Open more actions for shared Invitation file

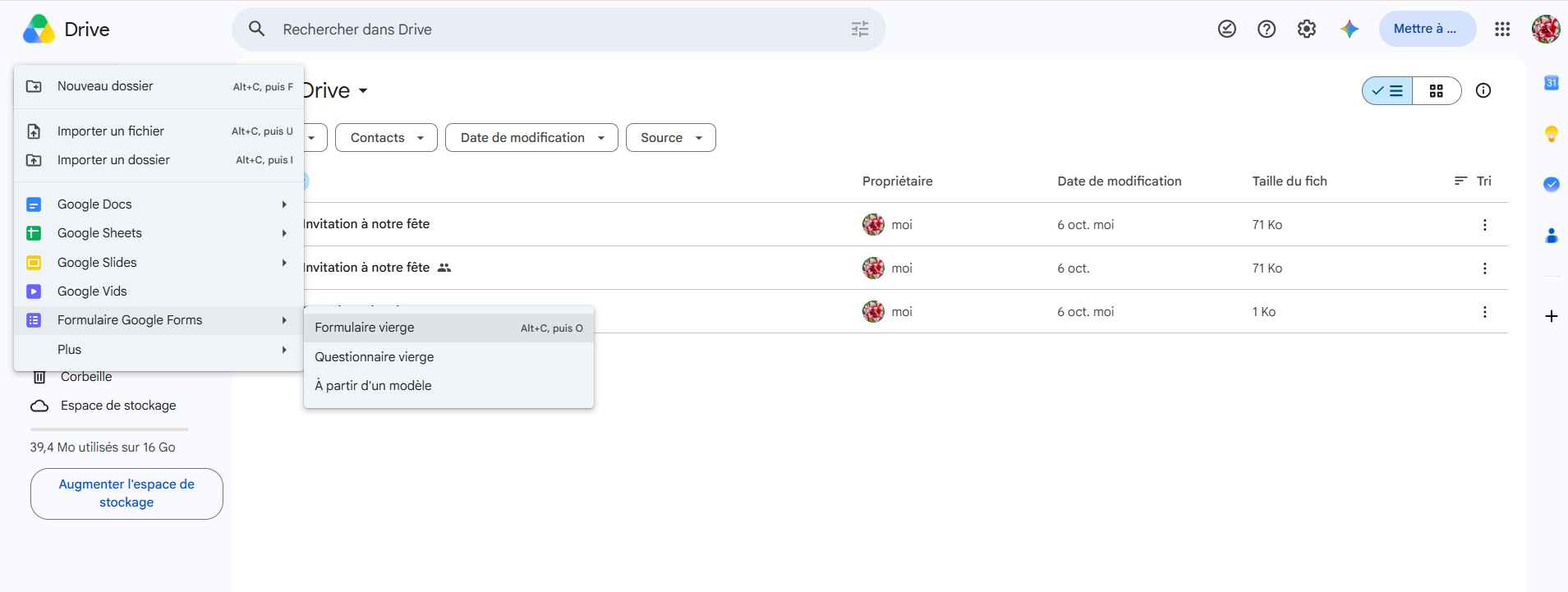(1485, 268)
